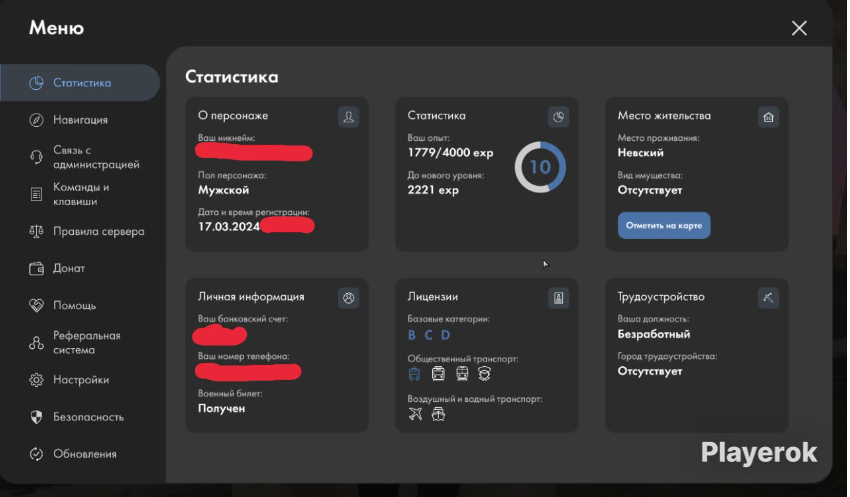The height and width of the screenshot is (497, 850).
Task: Click the 1779/4000 exp value
Action: pos(450,153)
